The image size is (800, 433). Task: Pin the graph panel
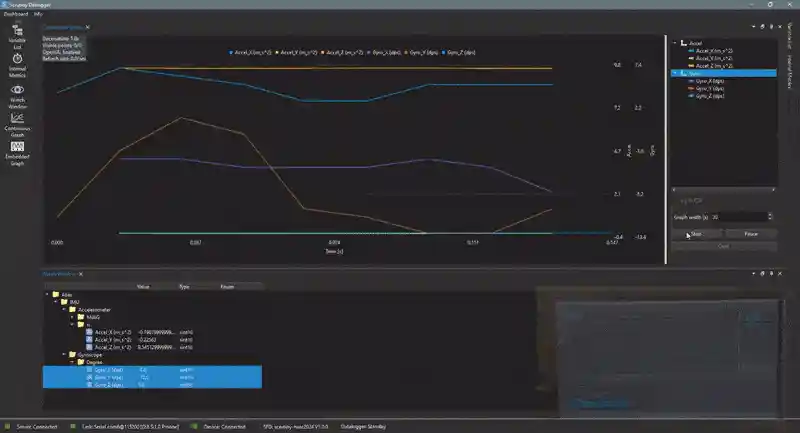tap(771, 27)
